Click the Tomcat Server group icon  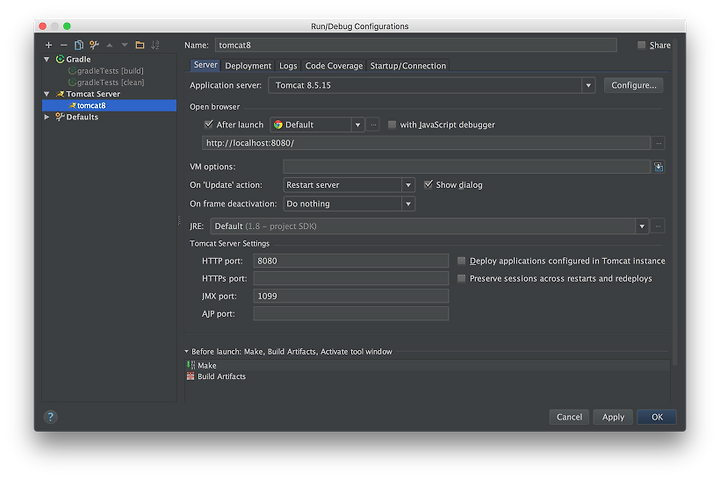click(x=60, y=94)
